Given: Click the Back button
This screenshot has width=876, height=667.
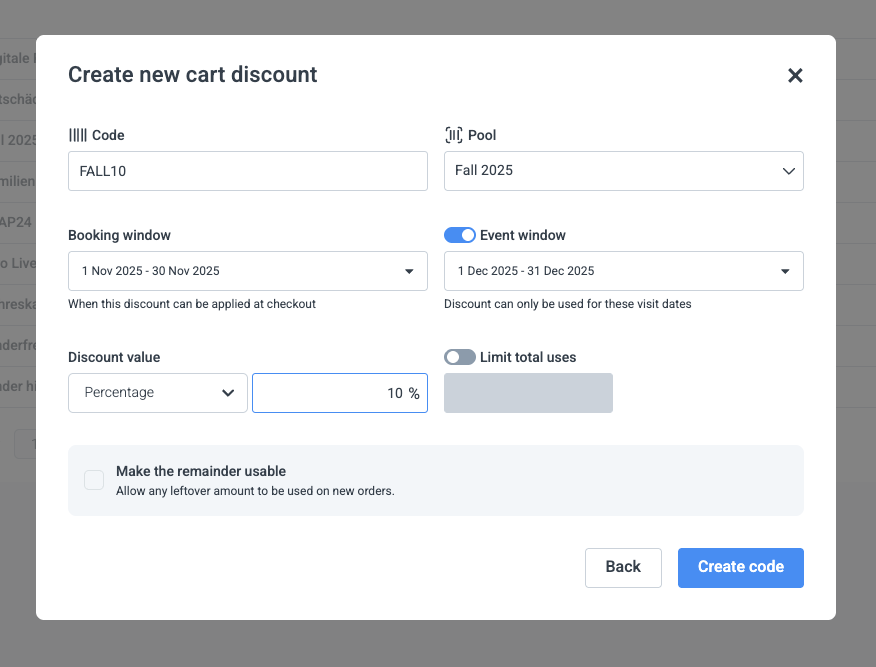Looking at the screenshot, I should coord(623,567).
